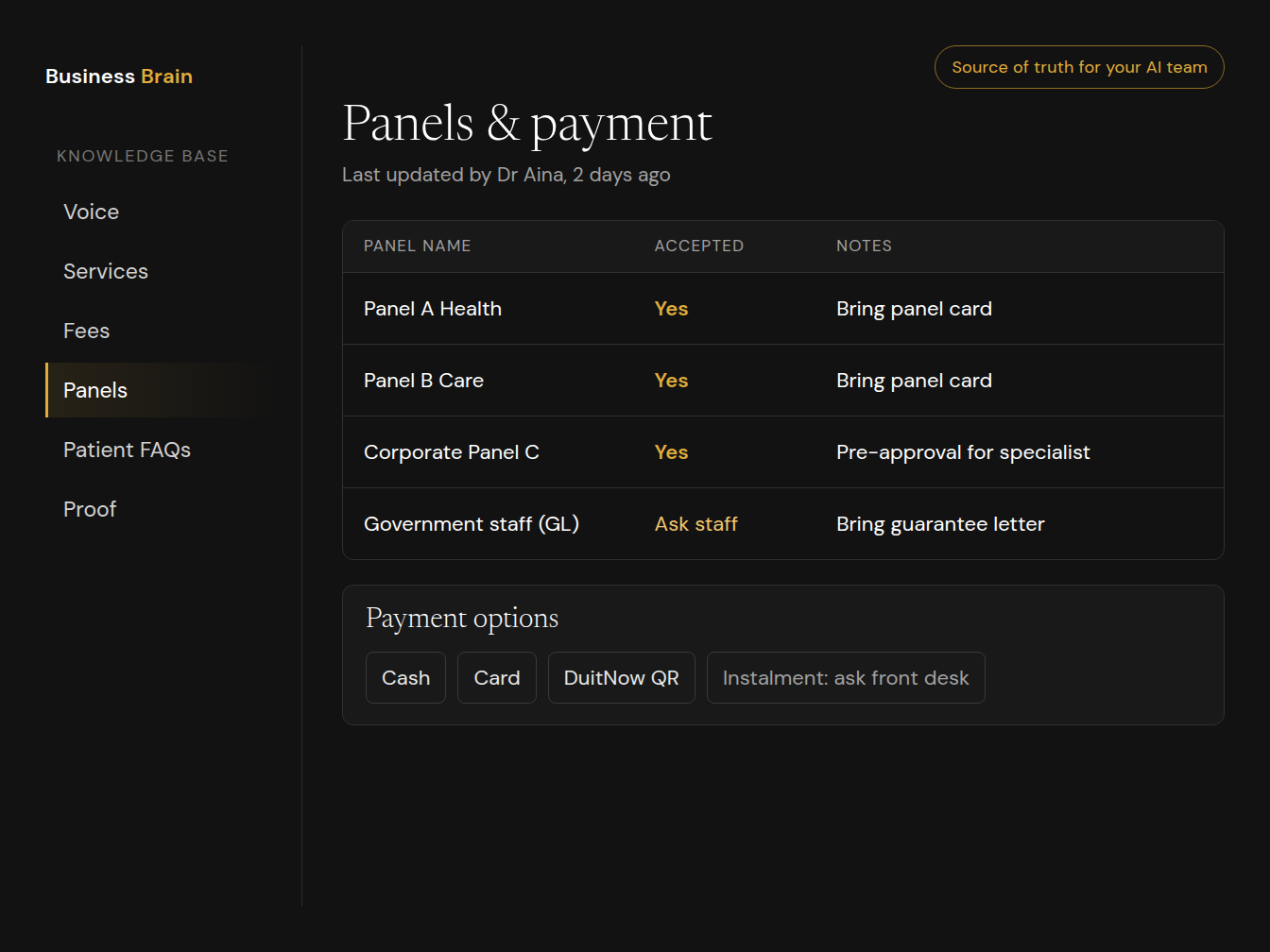Click the Business Brain logo text

119,76
